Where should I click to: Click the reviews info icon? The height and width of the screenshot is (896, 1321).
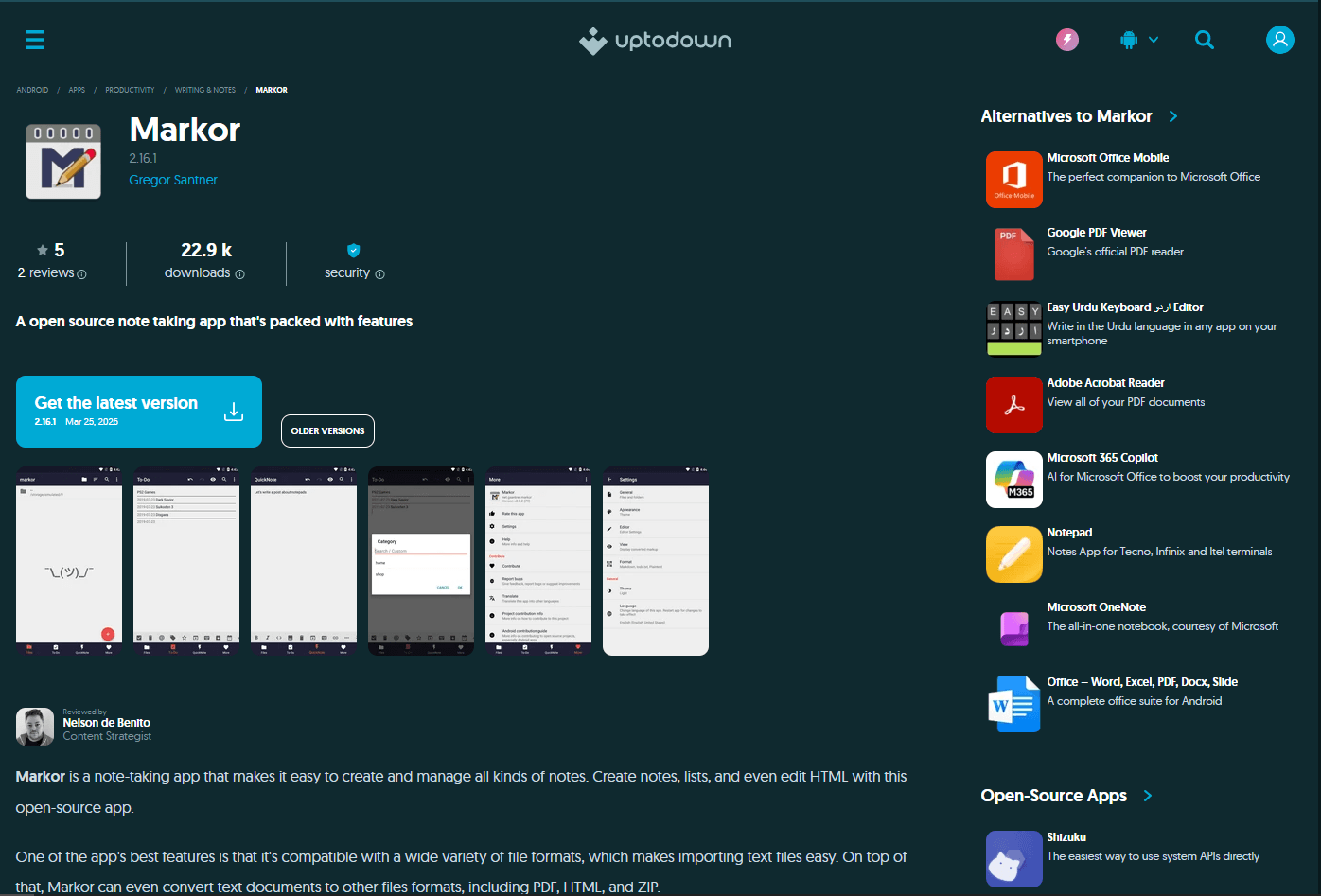[x=81, y=274]
